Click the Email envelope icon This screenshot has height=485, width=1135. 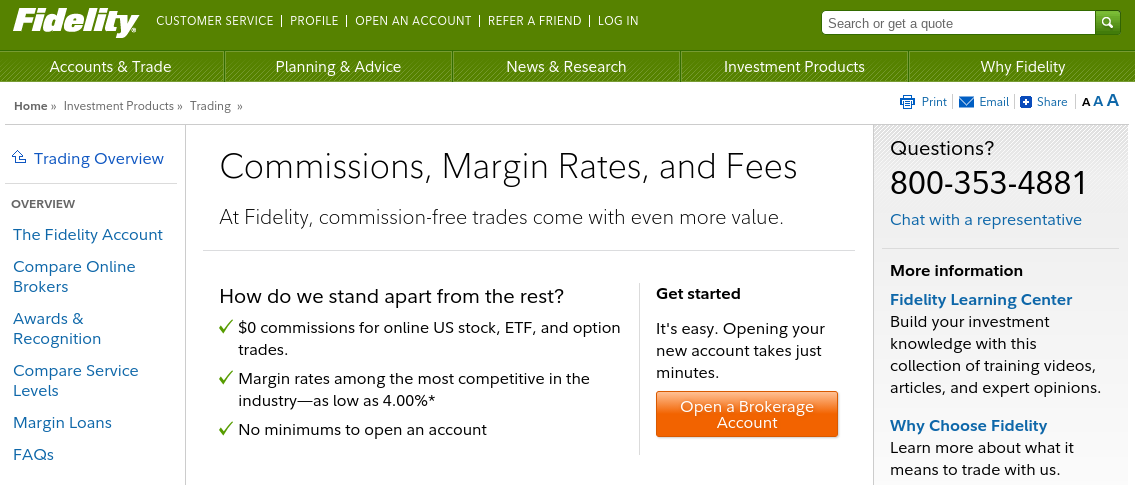pos(966,102)
